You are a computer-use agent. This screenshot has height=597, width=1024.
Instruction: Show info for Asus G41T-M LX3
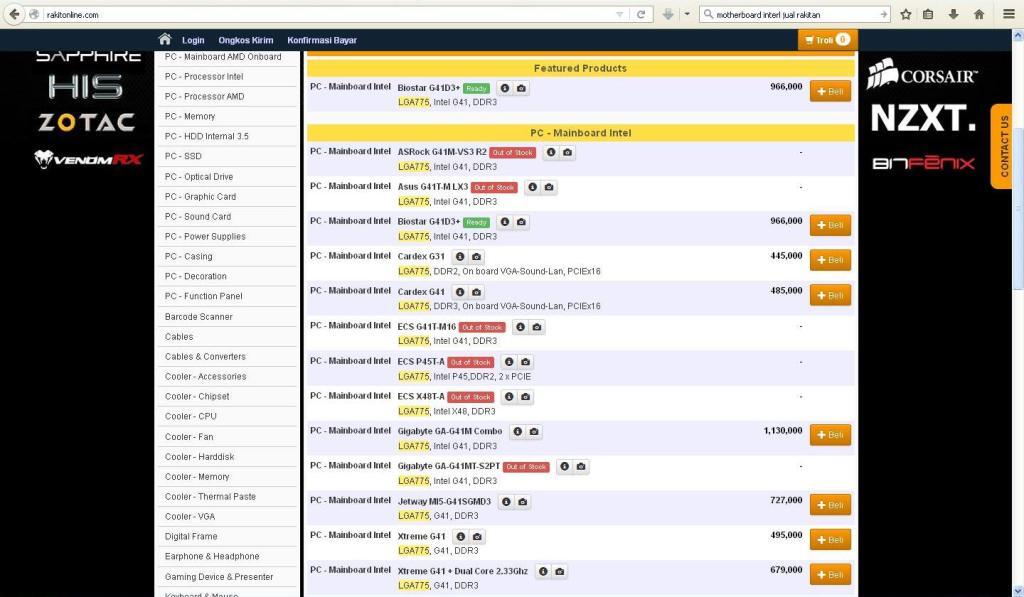click(x=533, y=187)
